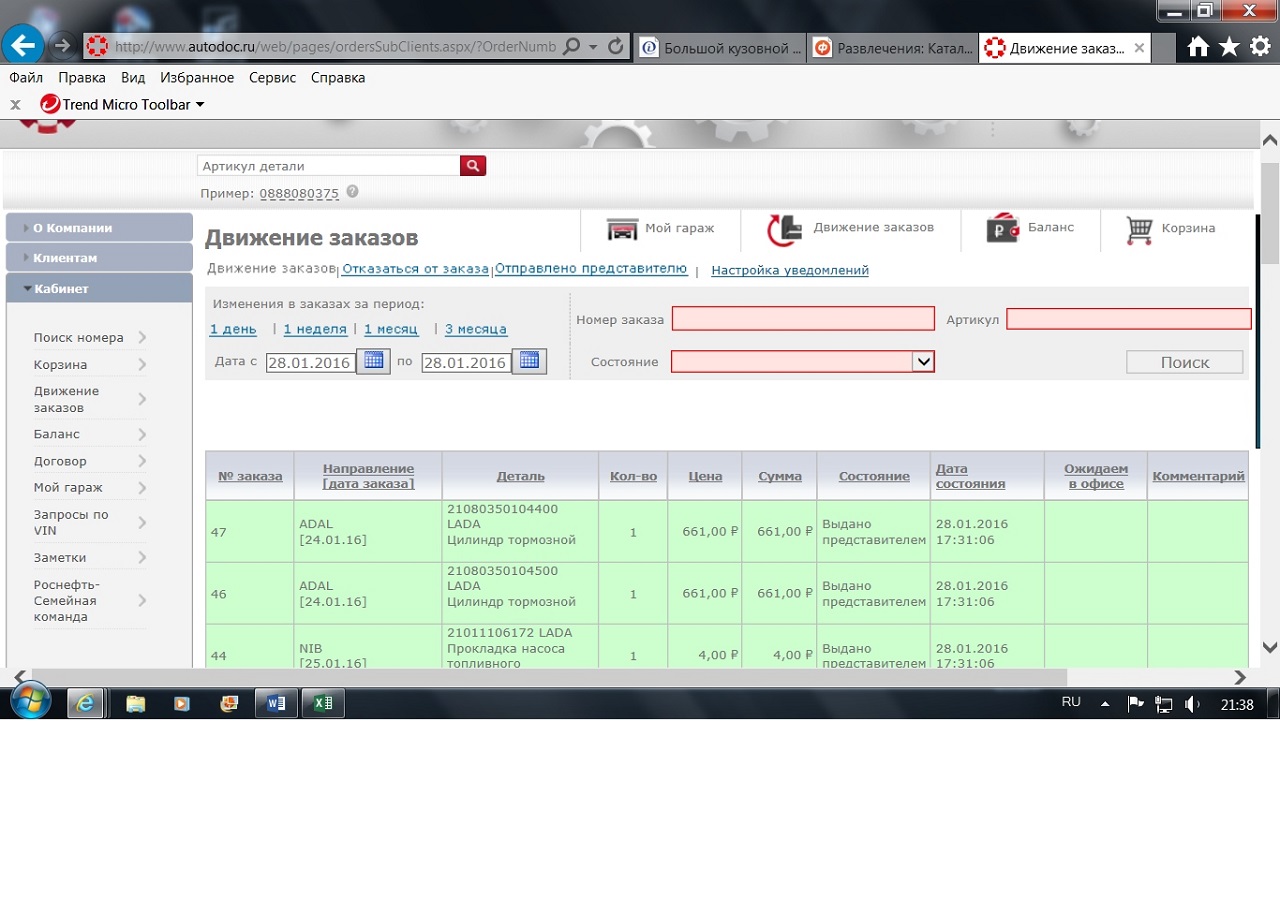Open the Состояние dropdown list
Viewport: 1280px width, 899px height.
click(x=923, y=362)
